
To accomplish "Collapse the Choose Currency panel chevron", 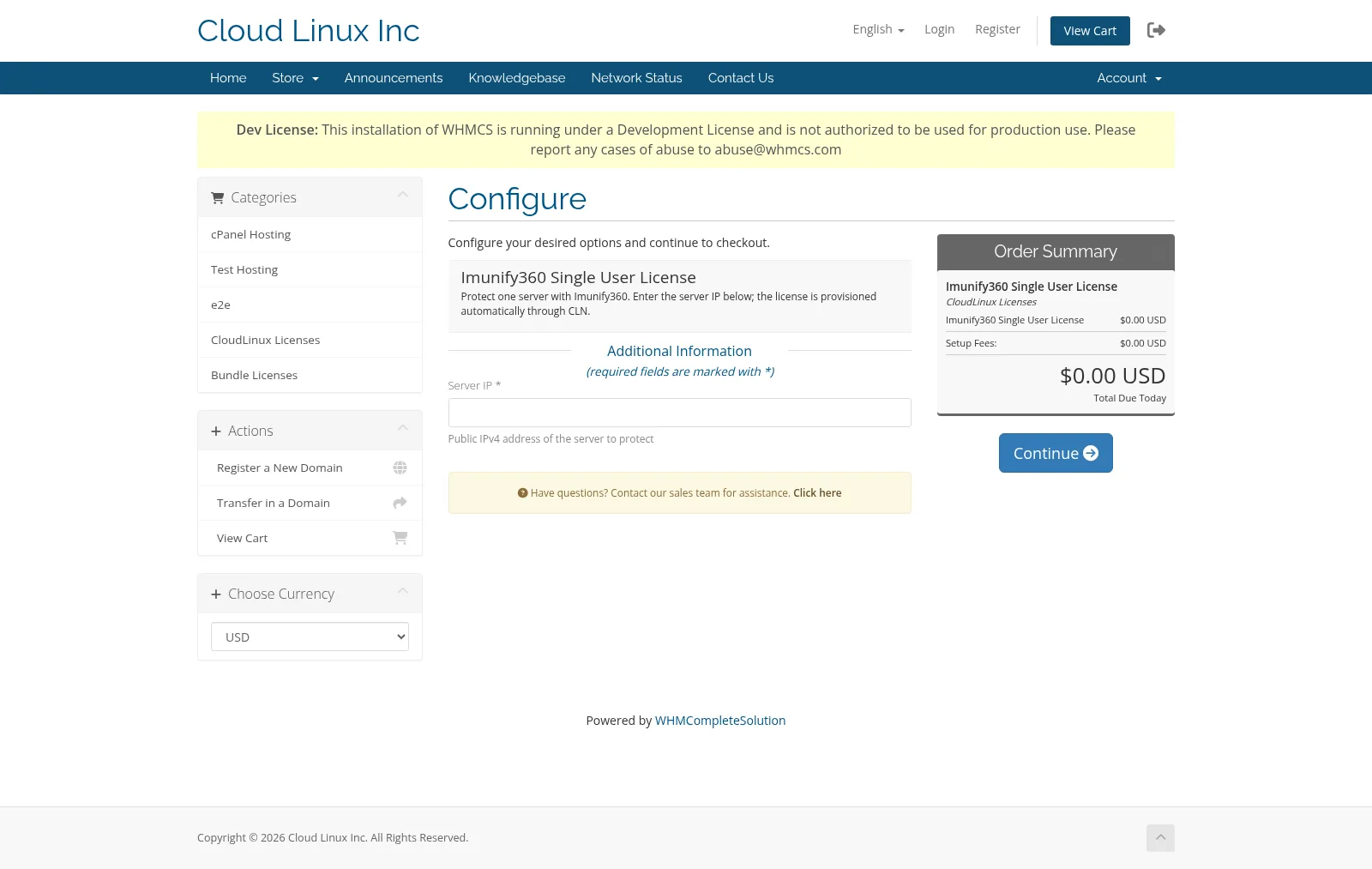I will point(403,591).
